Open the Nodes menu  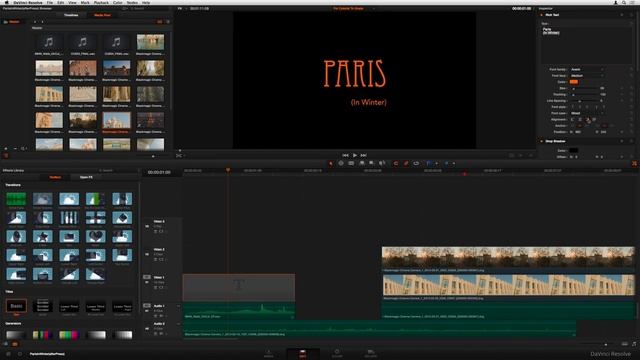(x=132, y=2)
